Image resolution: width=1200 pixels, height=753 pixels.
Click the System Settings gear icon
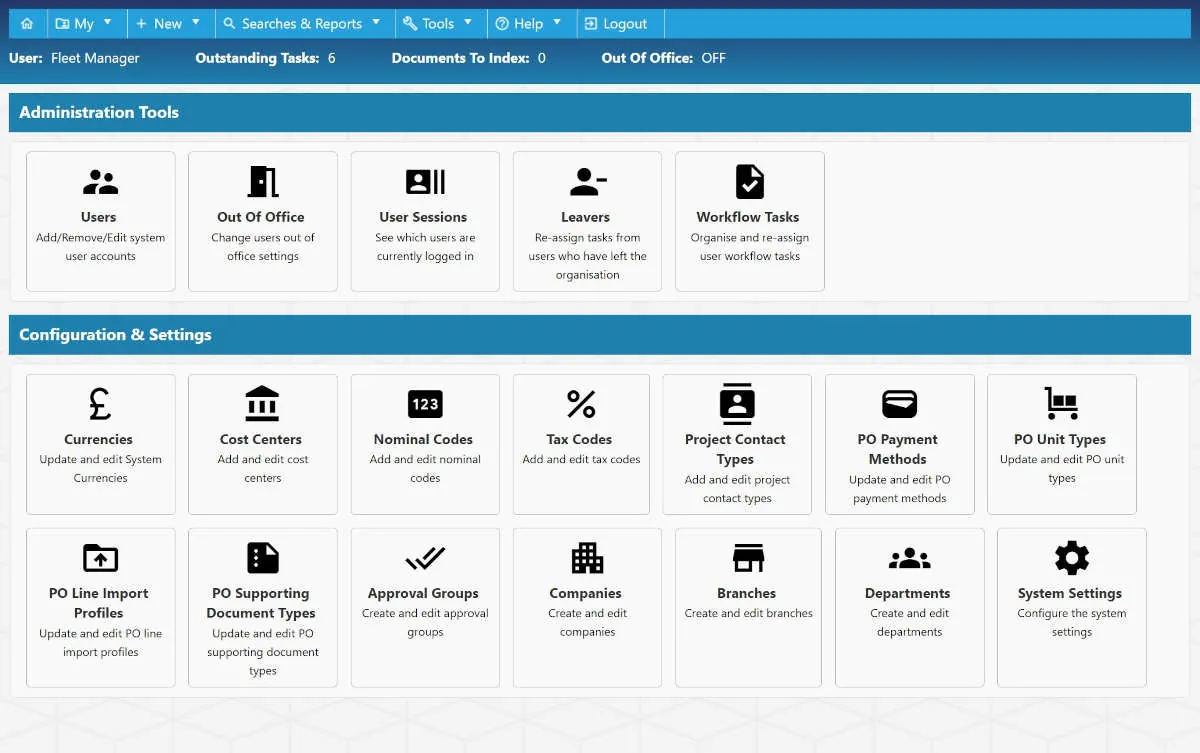click(1071, 558)
